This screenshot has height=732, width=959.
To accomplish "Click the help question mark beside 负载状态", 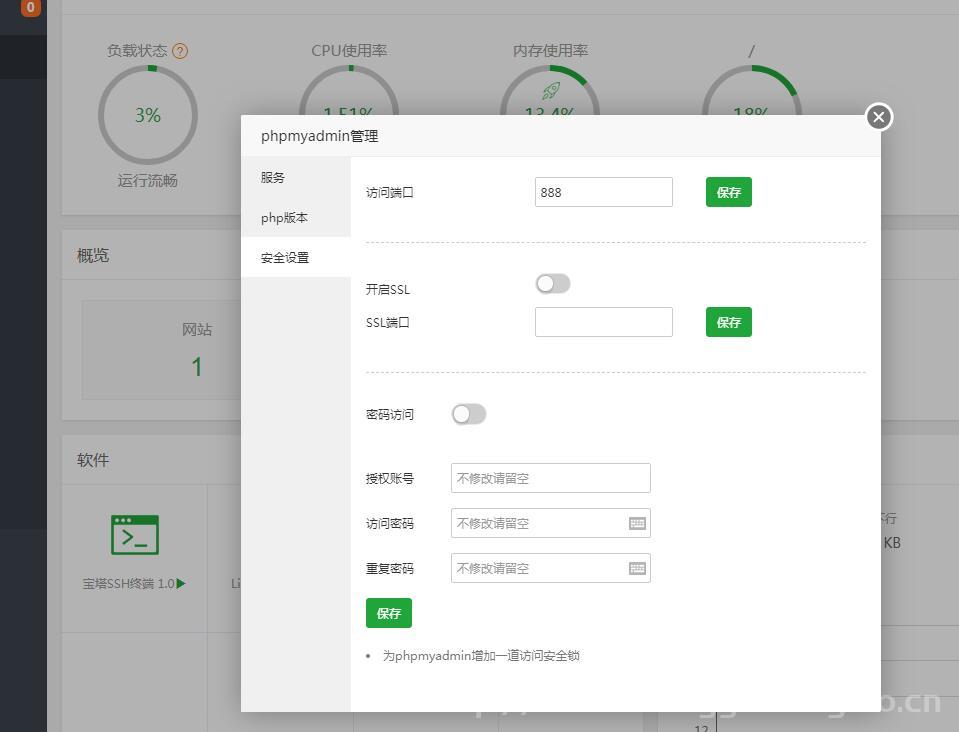I will point(180,50).
